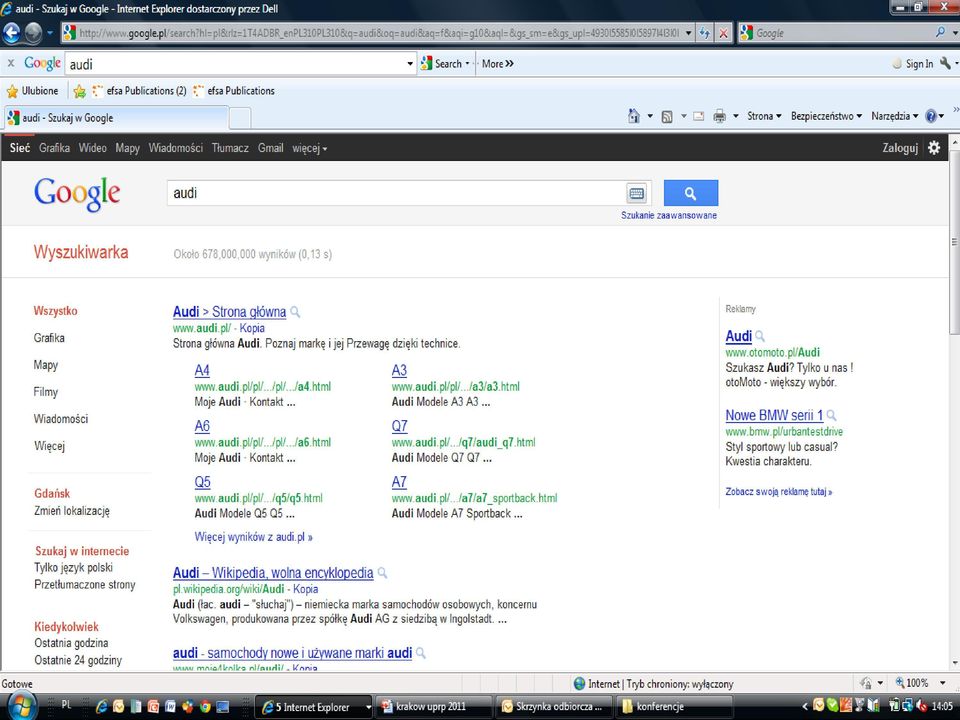Viewport: 960px width, 720px height.
Task: Switch to krakow uprp 2011 taskbar window
Action: pyautogui.click(x=433, y=707)
